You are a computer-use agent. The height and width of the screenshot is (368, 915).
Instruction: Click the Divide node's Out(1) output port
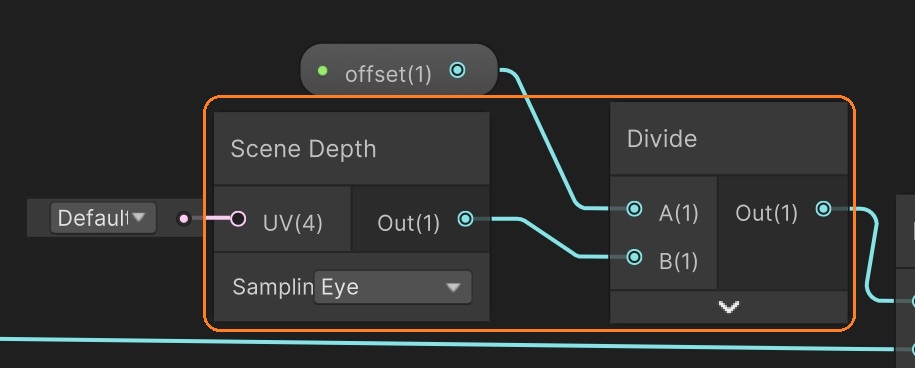(x=823, y=208)
